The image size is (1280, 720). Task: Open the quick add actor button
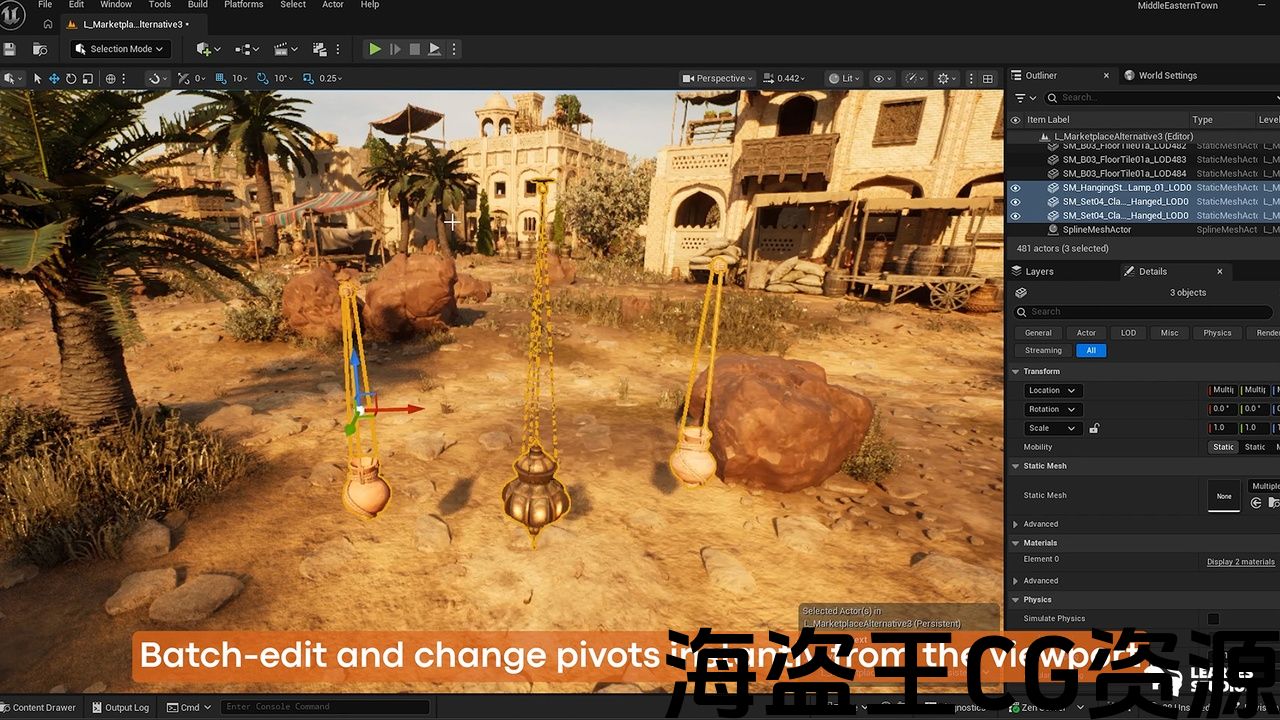[209, 49]
